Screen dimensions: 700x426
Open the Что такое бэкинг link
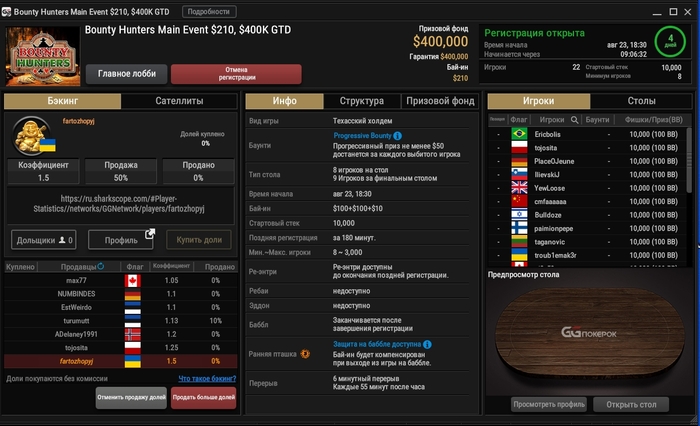click(207, 379)
